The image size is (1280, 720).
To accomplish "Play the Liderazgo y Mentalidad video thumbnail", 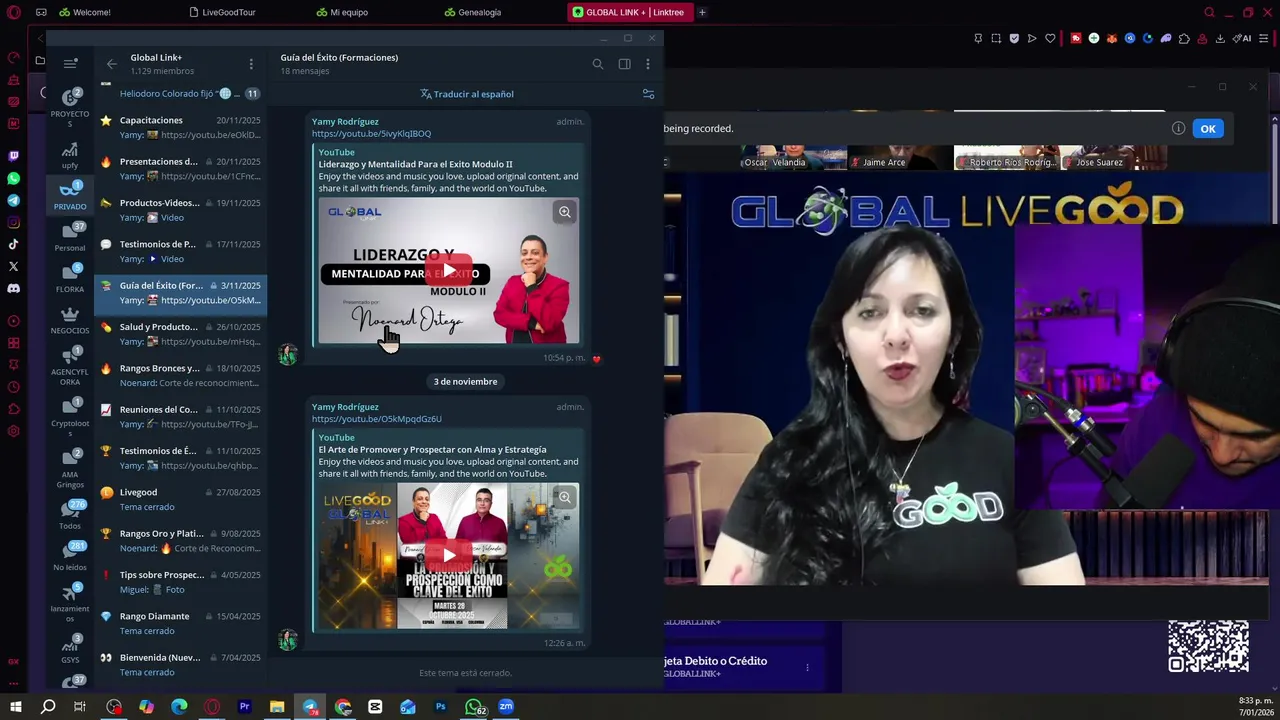I will click(x=448, y=271).
